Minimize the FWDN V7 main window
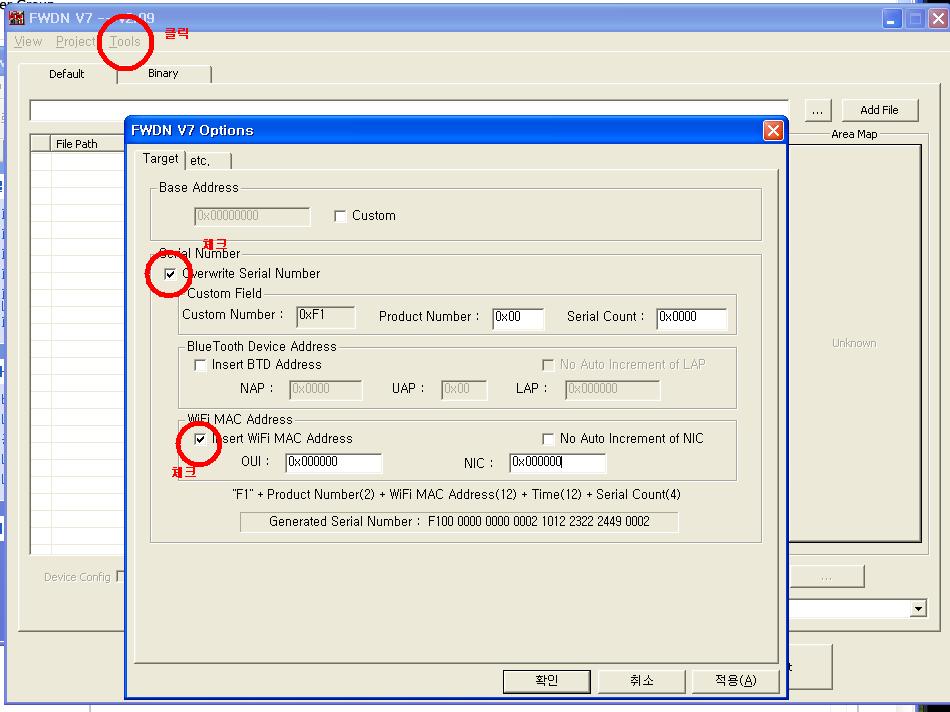 pyautogui.click(x=891, y=19)
